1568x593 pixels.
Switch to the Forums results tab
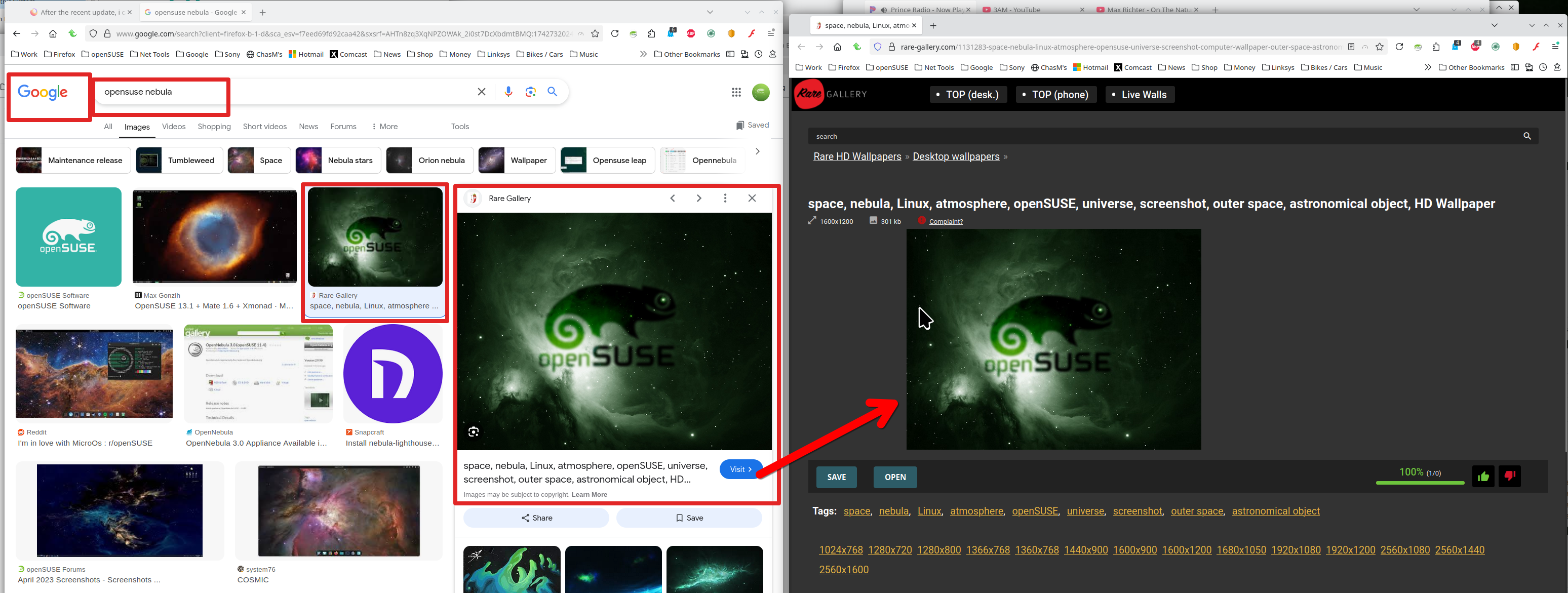tap(343, 127)
